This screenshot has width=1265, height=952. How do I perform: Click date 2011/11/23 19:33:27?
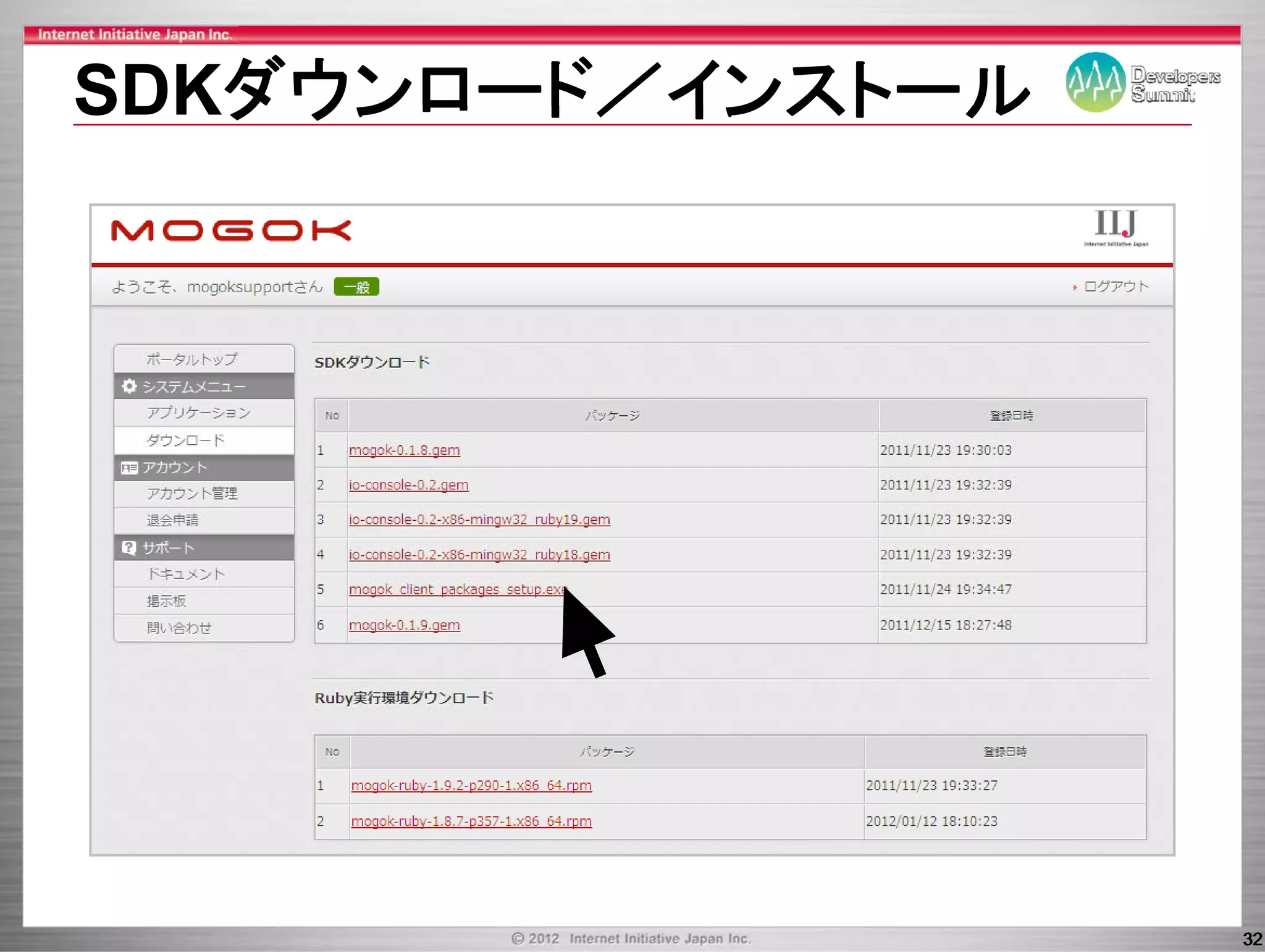point(931,785)
